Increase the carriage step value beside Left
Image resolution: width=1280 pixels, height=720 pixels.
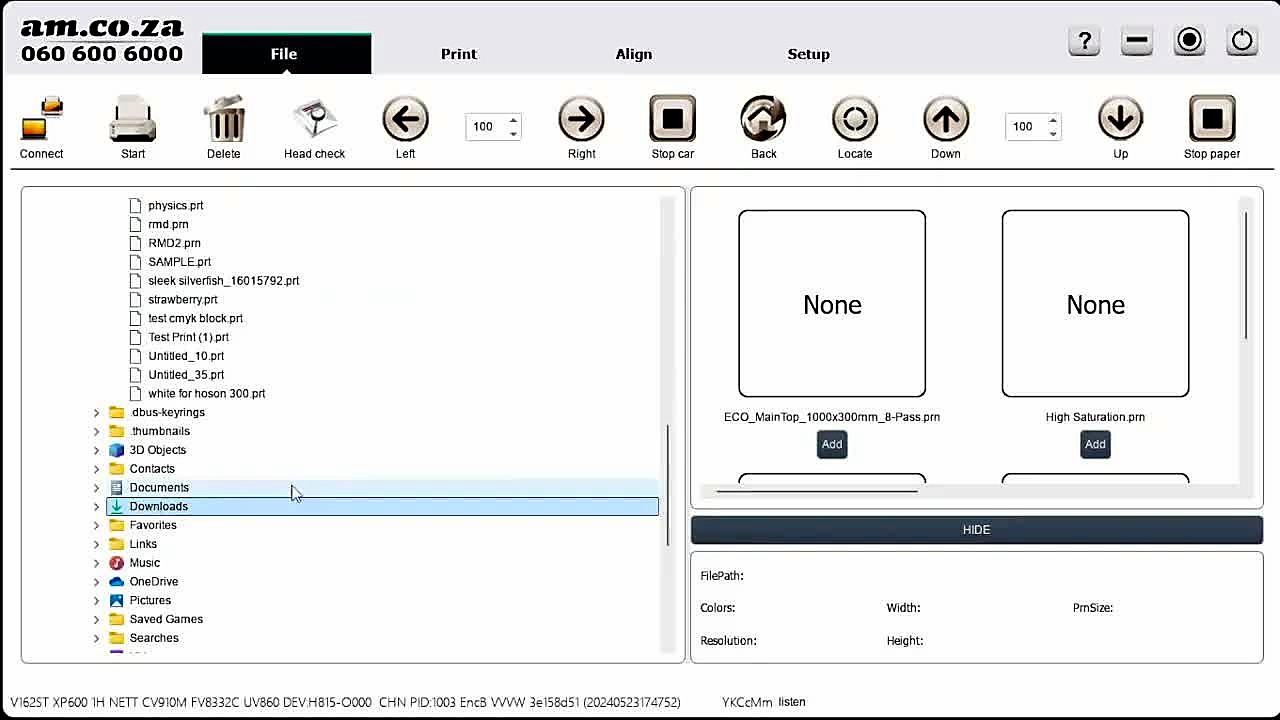(514, 120)
